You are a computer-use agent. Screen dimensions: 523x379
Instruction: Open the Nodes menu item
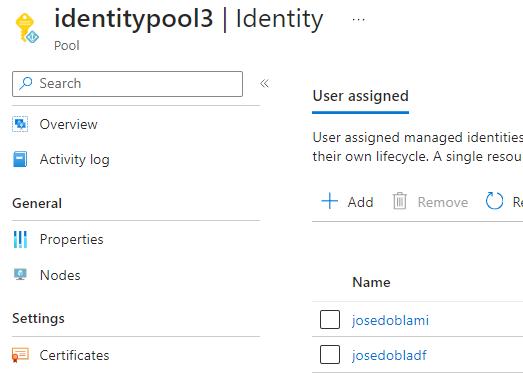pyautogui.click(x=60, y=275)
